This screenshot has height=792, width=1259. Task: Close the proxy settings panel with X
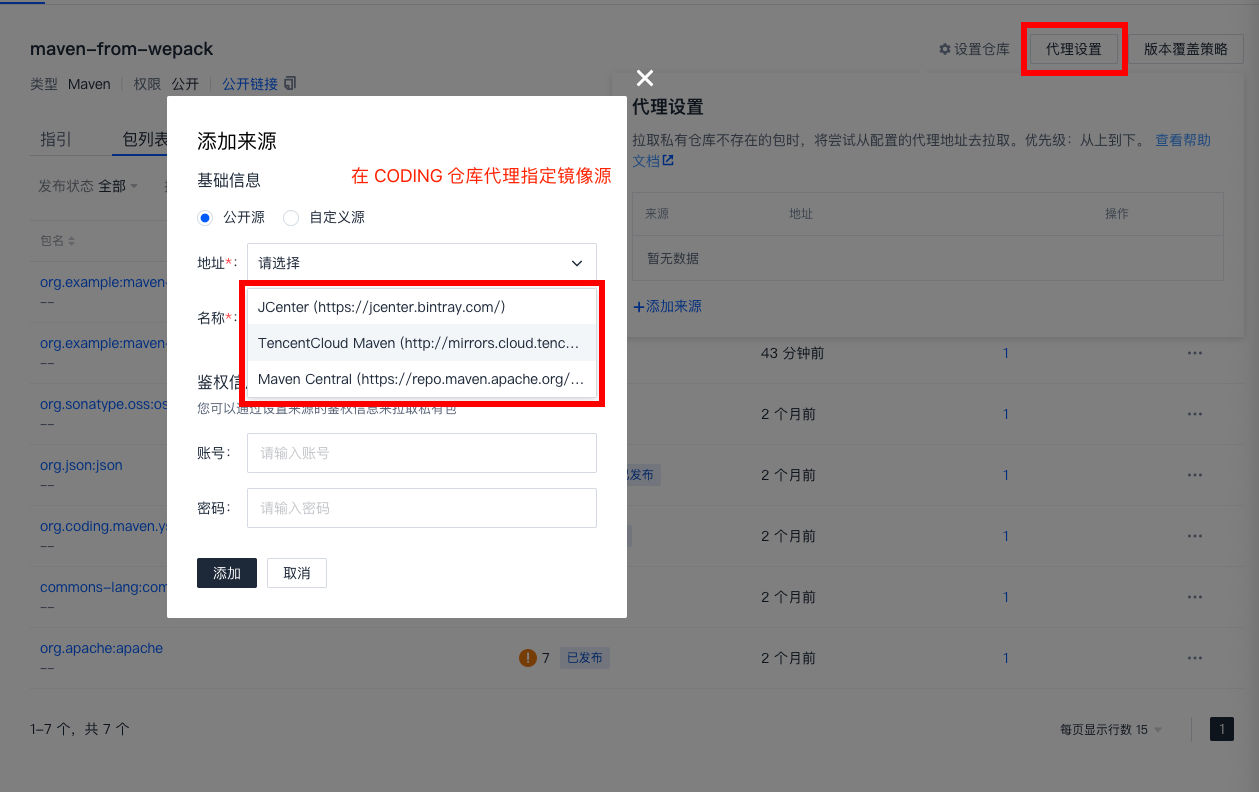(645, 78)
